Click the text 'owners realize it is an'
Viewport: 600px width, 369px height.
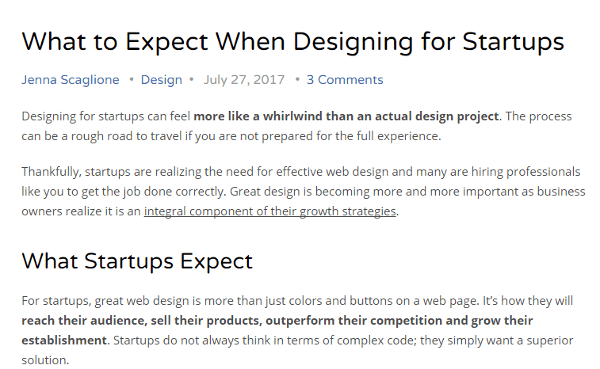[81, 211]
